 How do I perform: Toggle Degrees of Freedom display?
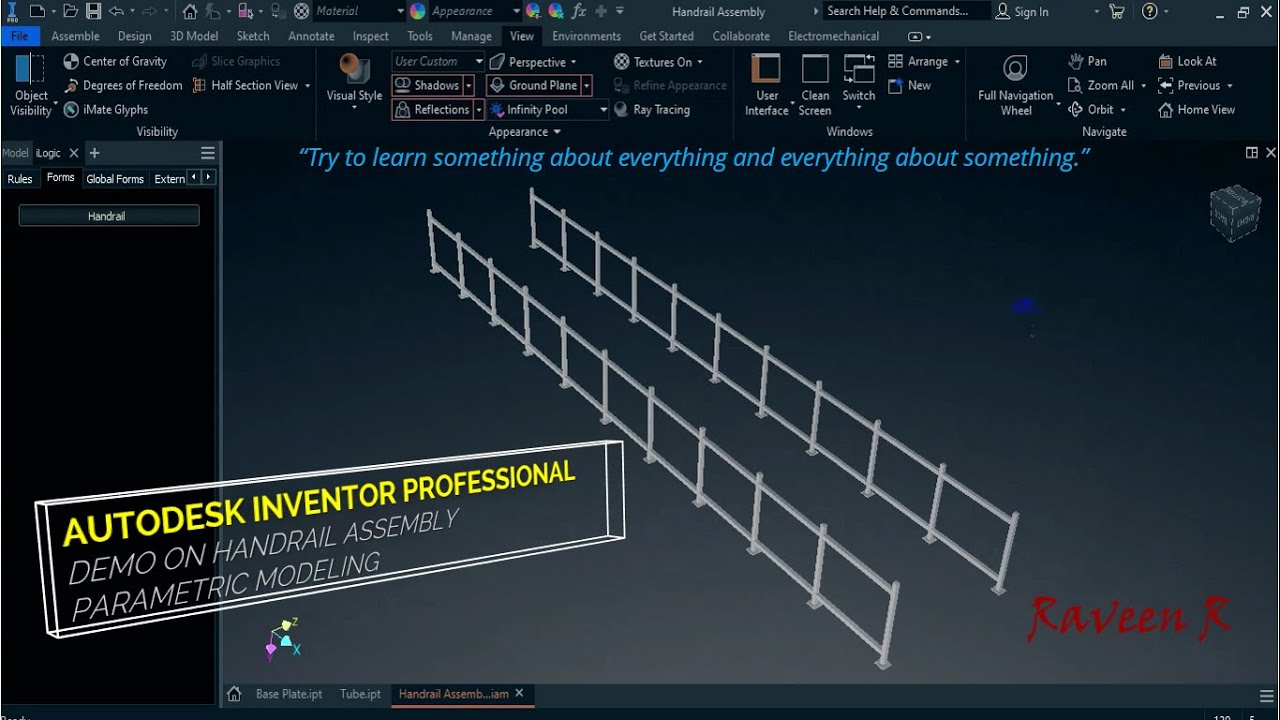click(123, 85)
